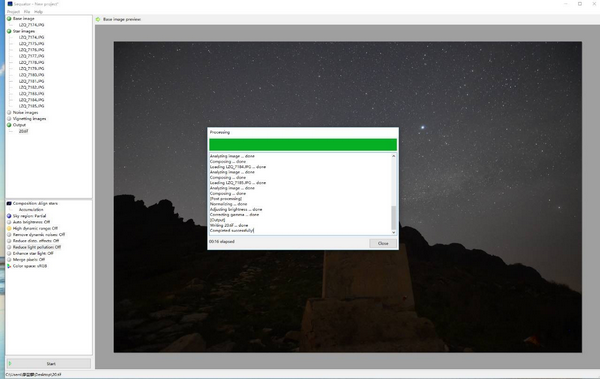The width and height of the screenshot is (600, 379).
Task: Close the Processing dialog with Close button
Action: pyautogui.click(x=383, y=243)
